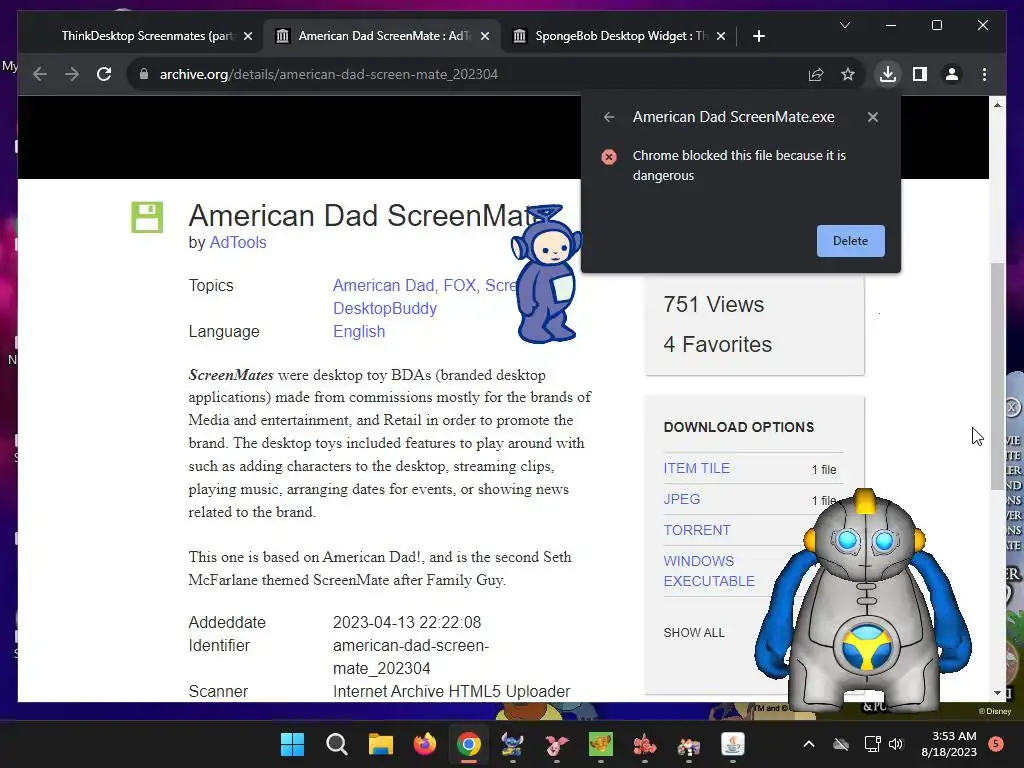This screenshot has width=1024, height=768.
Task: Open the Chrome downloads icon
Action: 888,74
